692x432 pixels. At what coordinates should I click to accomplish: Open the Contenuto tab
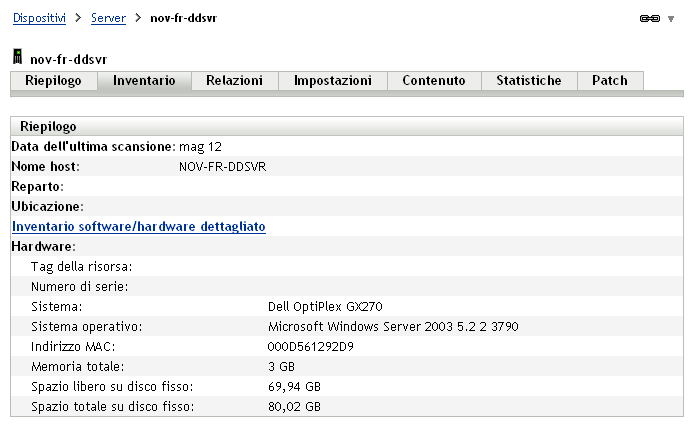pyautogui.click(x=434, y=81)
